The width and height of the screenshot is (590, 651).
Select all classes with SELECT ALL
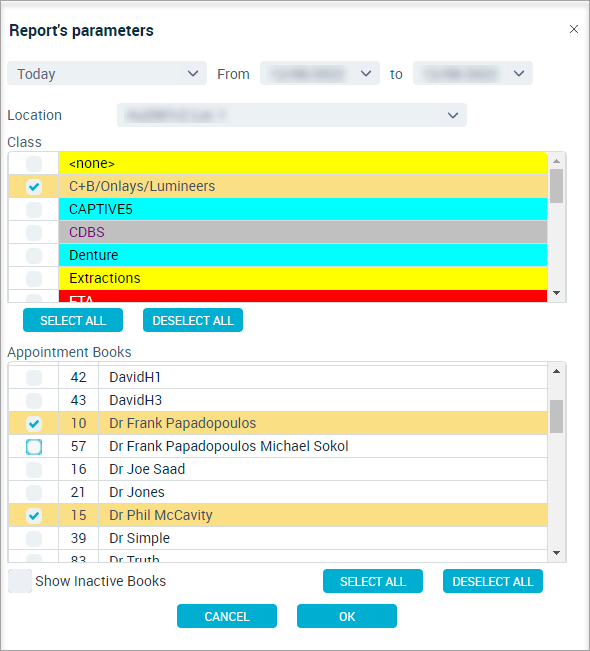pos(73,320)
